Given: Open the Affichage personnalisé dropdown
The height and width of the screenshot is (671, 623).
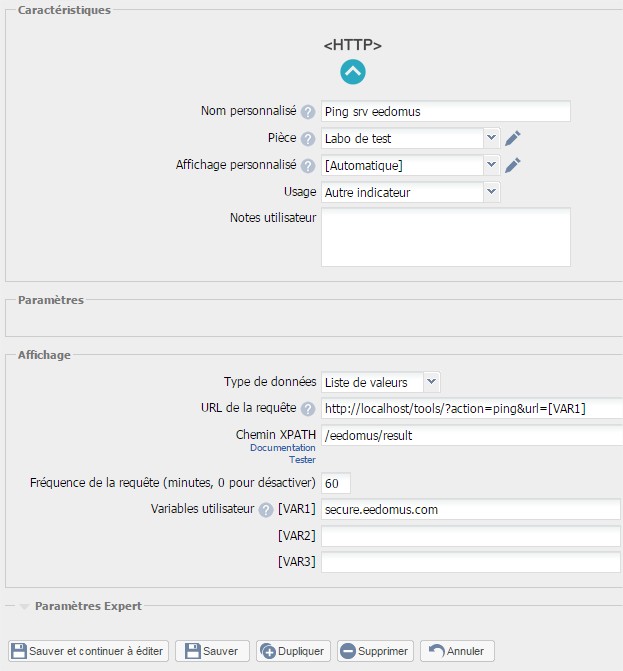Looking at the screenshot, I should pyautogui.click(x=410, y=165).
